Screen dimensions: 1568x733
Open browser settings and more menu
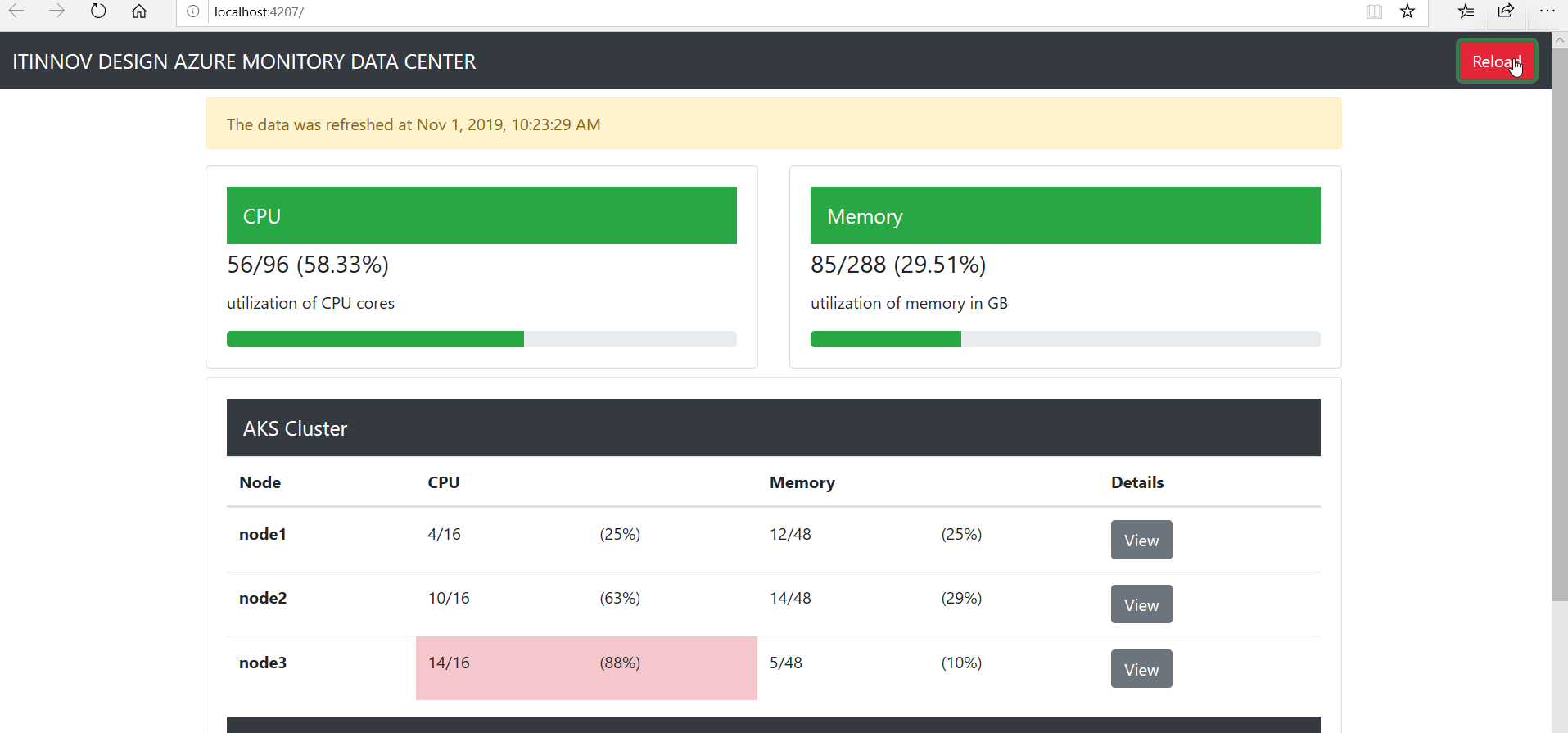point(1547,11)
